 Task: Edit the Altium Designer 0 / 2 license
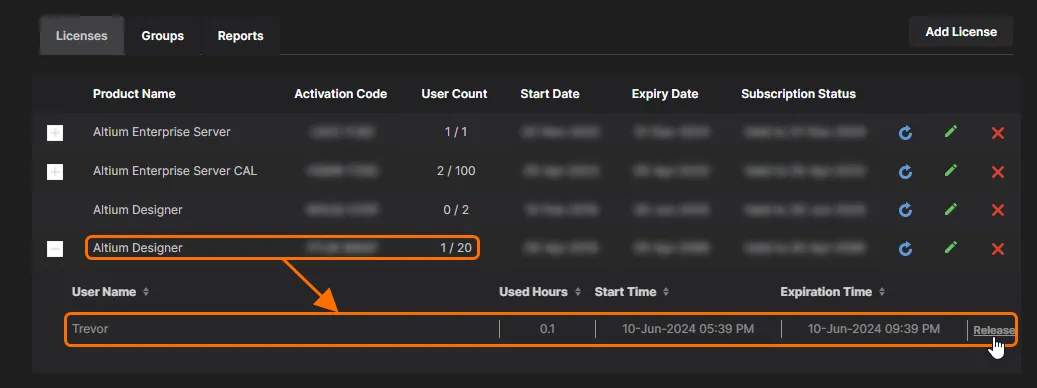pyautogui.click(x=950, y=209)
